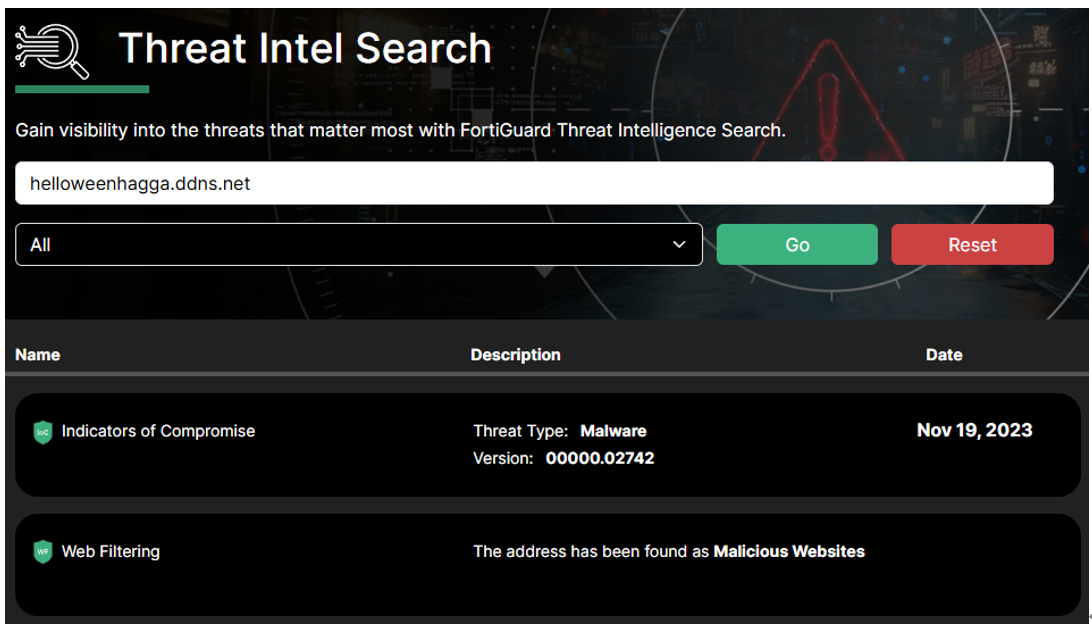Click the Threat Intel Search page title
The image size is (1092, 630).
point(305,48)
